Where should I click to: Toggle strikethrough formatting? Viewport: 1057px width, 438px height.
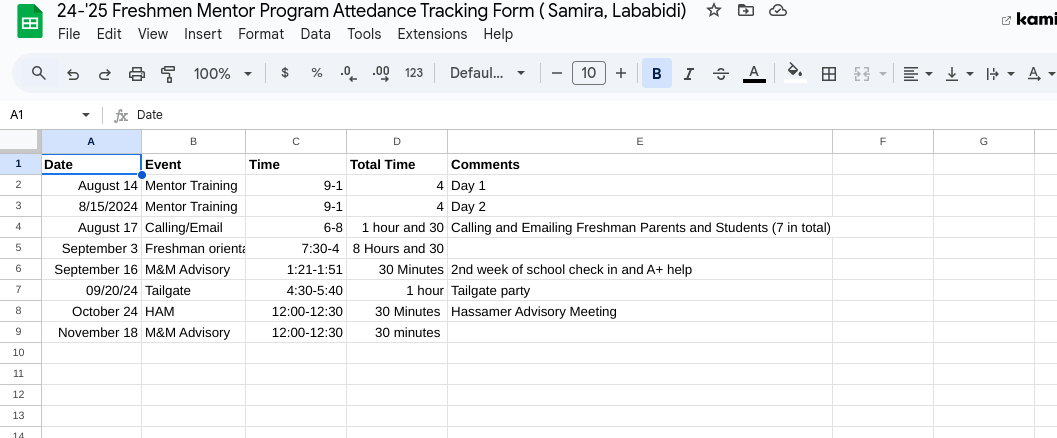(x=721, y=73)
